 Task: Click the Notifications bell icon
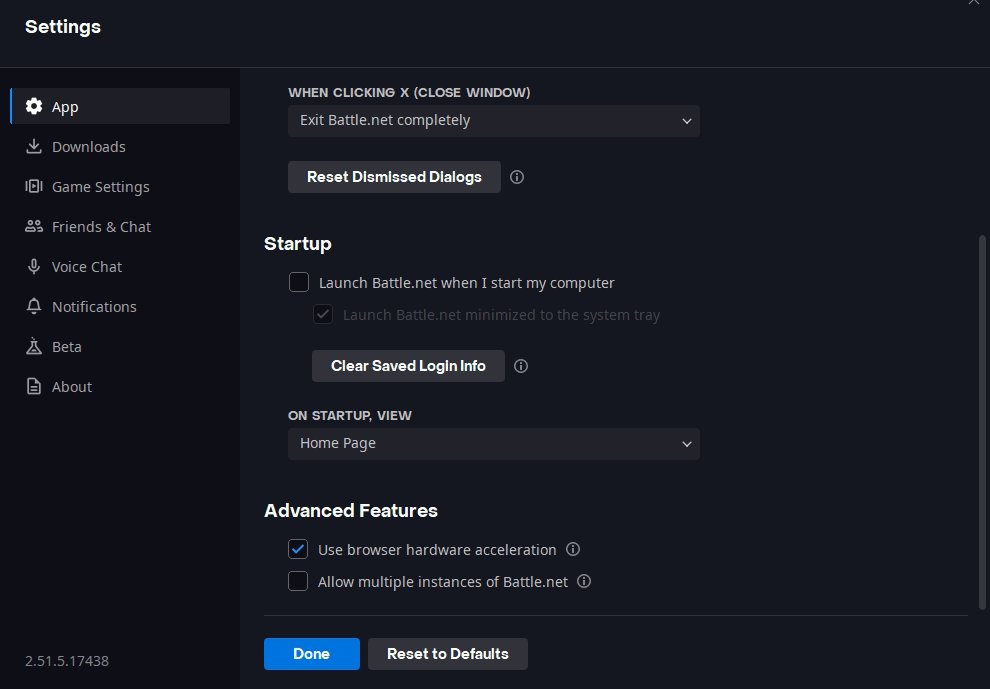34,306
